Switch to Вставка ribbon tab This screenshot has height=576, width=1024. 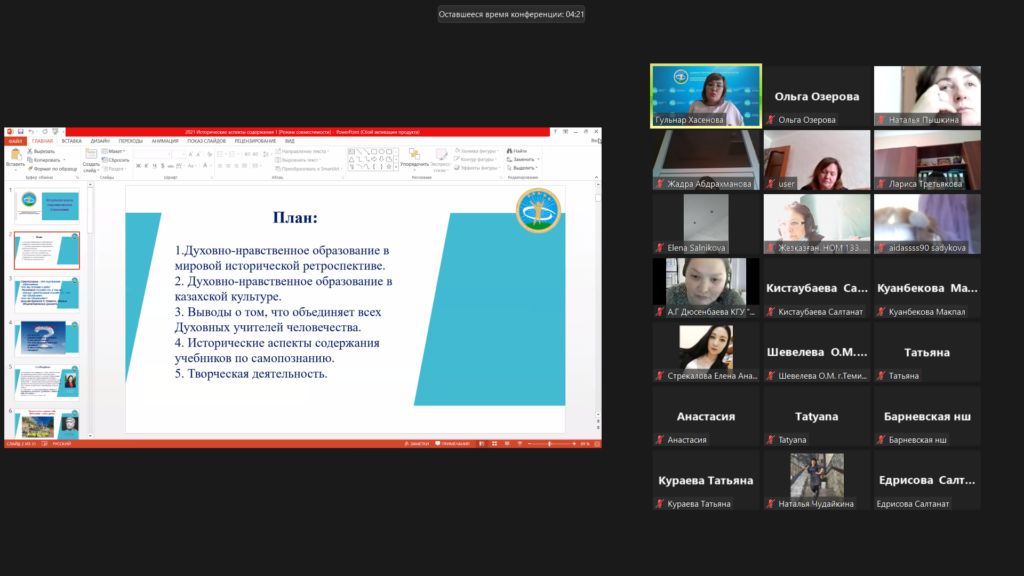(72, 141)
